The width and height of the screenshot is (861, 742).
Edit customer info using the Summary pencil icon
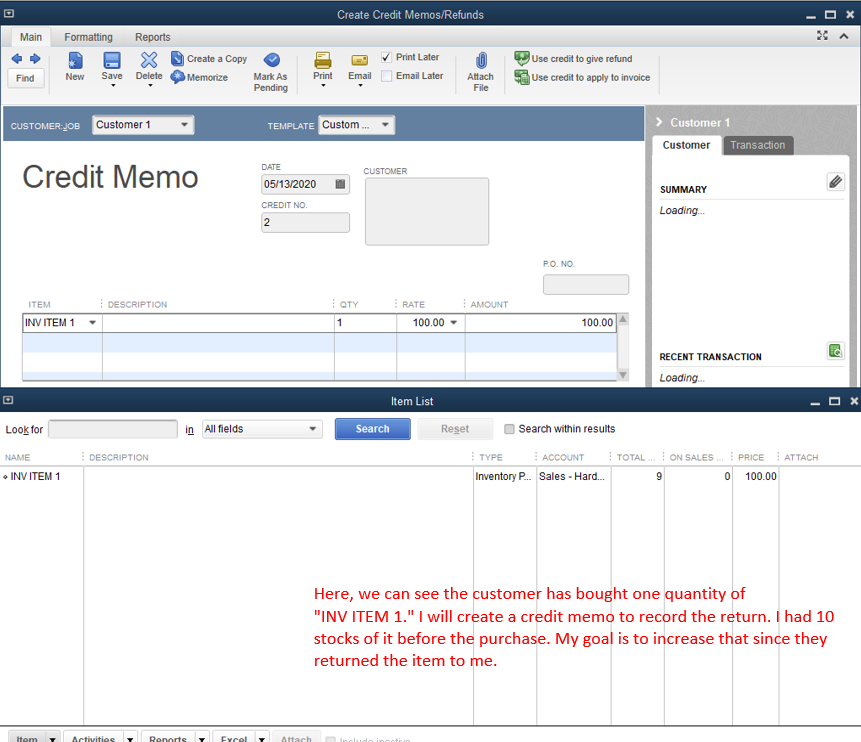tap(836, 182)
